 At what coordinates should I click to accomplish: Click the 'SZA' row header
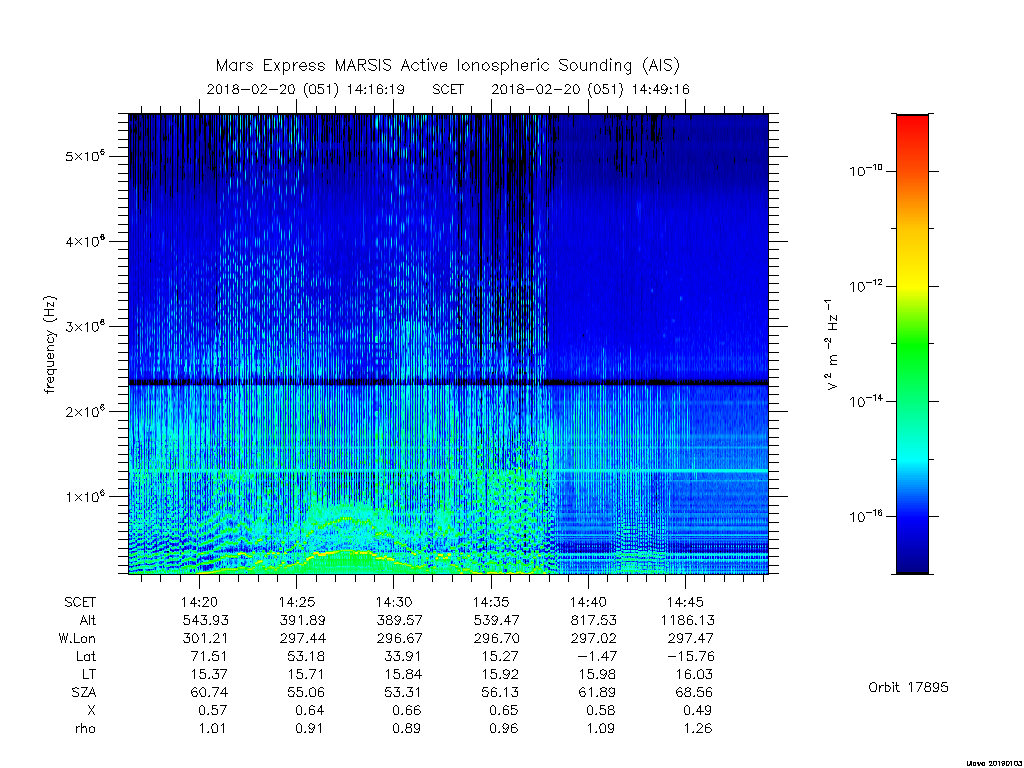click(84, 692)
